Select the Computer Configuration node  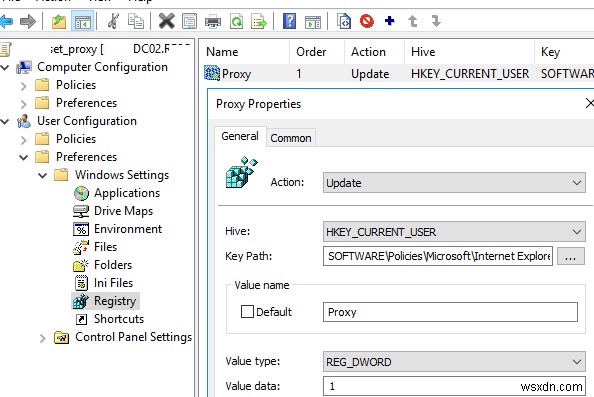click(102, 67)
